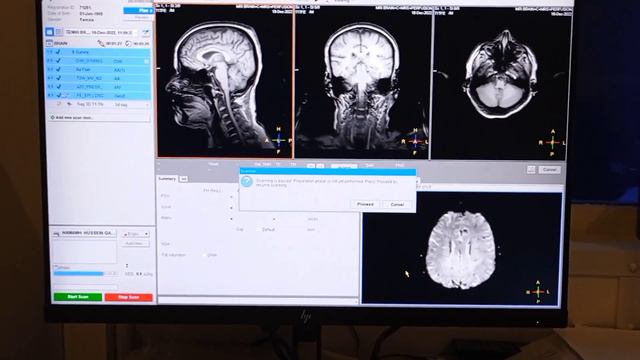Click the small square icon on DWI row
This screenshot has width=640, height=360.
[x=146, y=61]
